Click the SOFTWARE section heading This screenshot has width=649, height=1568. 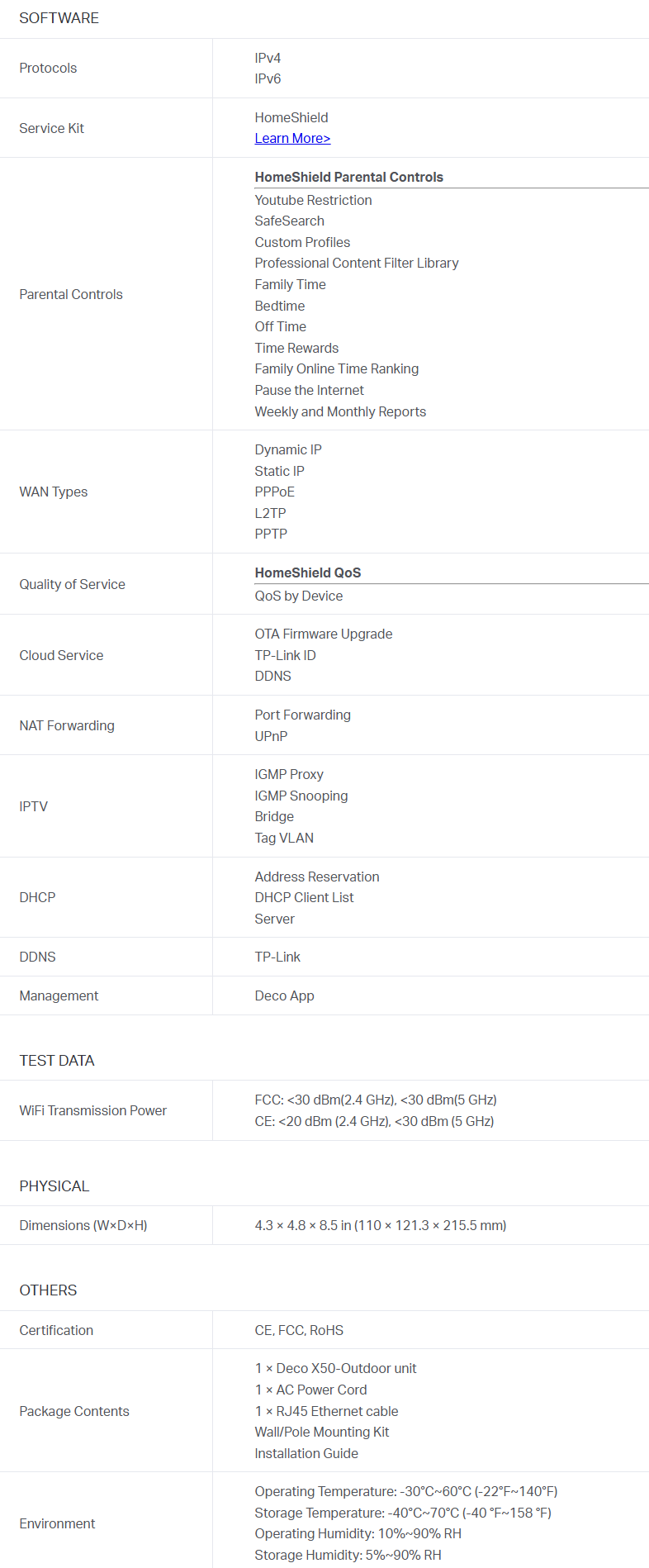point(59,18)
